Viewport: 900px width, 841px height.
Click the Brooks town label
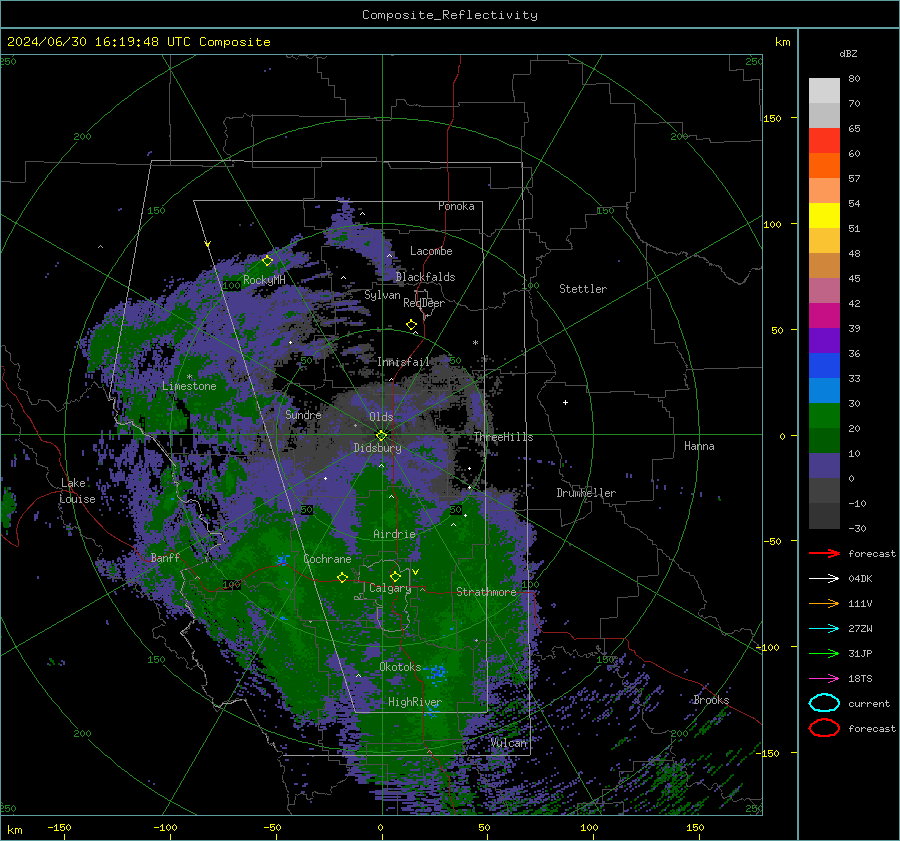pos(711,700)
